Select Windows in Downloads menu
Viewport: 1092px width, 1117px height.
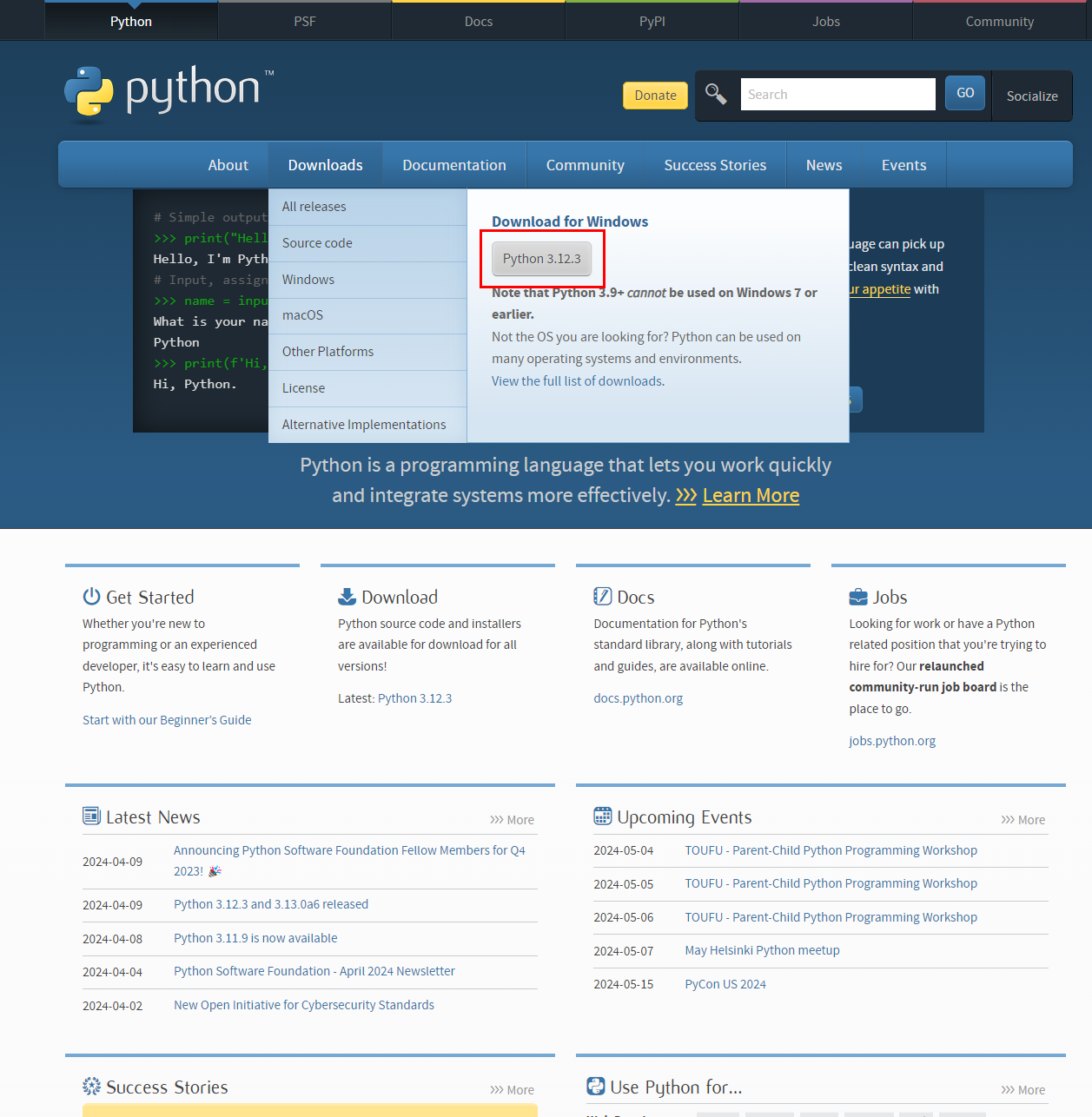pos(367,280)
